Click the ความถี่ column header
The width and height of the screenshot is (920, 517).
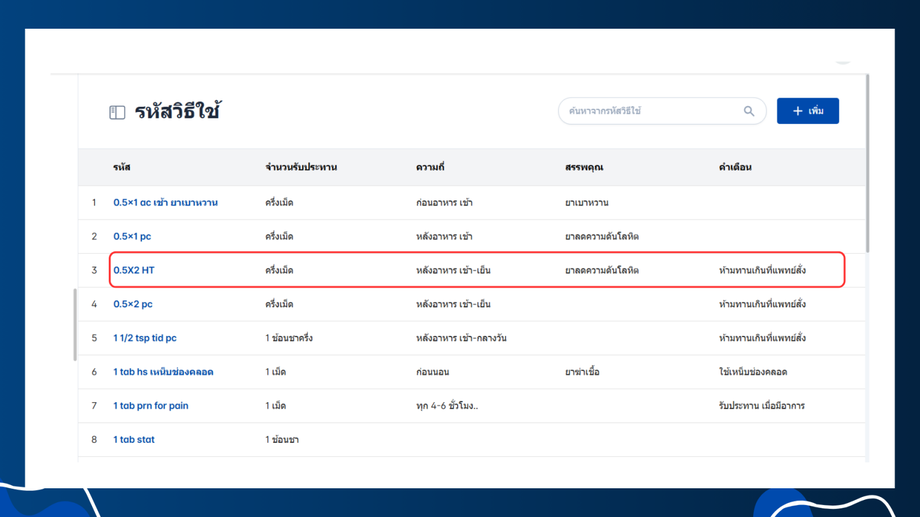coord(430,167)
